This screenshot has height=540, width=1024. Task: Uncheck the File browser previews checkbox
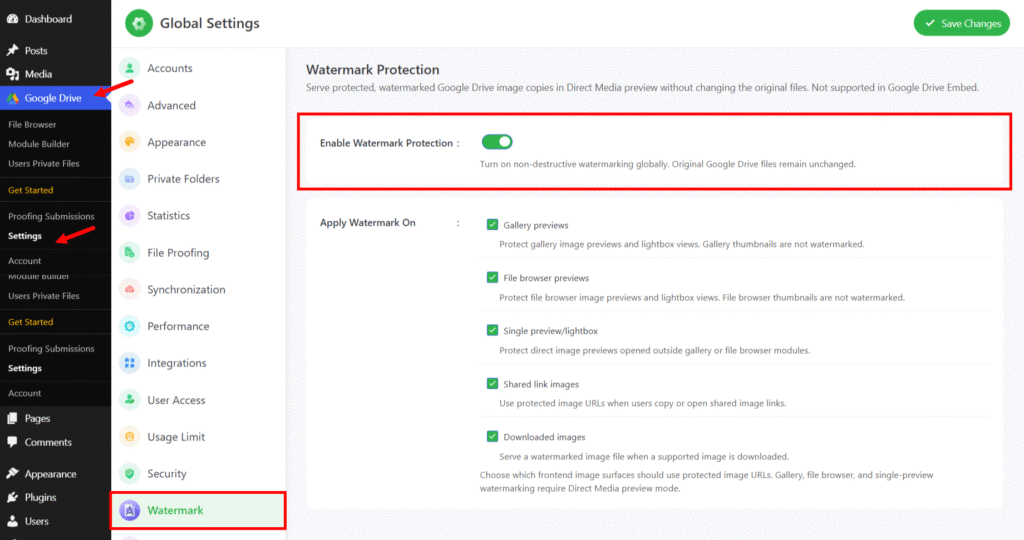point(492,278)
